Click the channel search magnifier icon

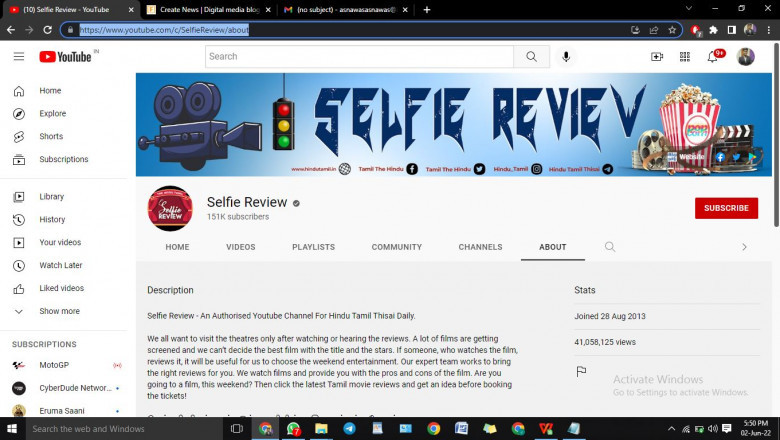[610, 247]
